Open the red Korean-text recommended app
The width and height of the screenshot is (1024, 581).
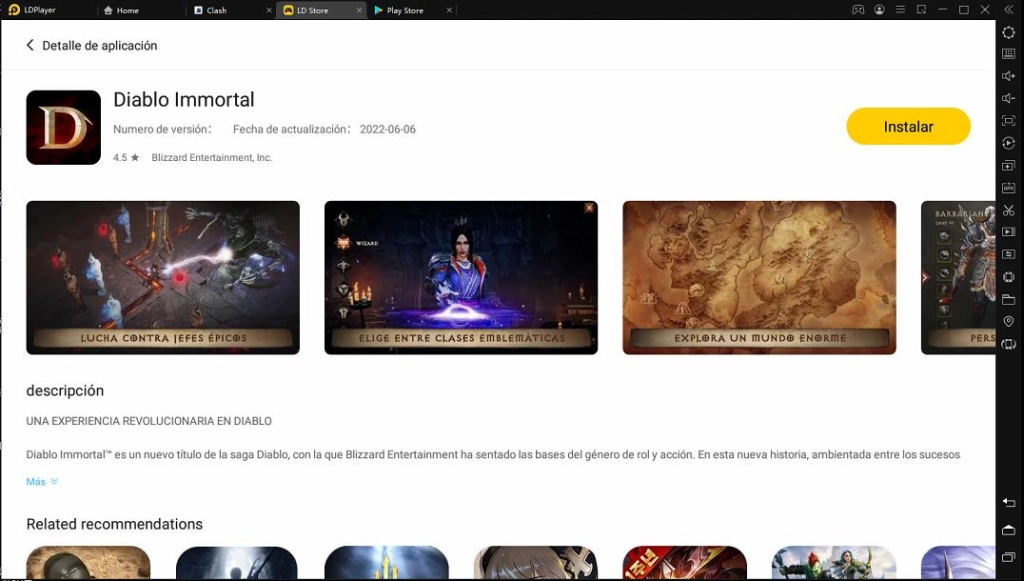(684, 563)
